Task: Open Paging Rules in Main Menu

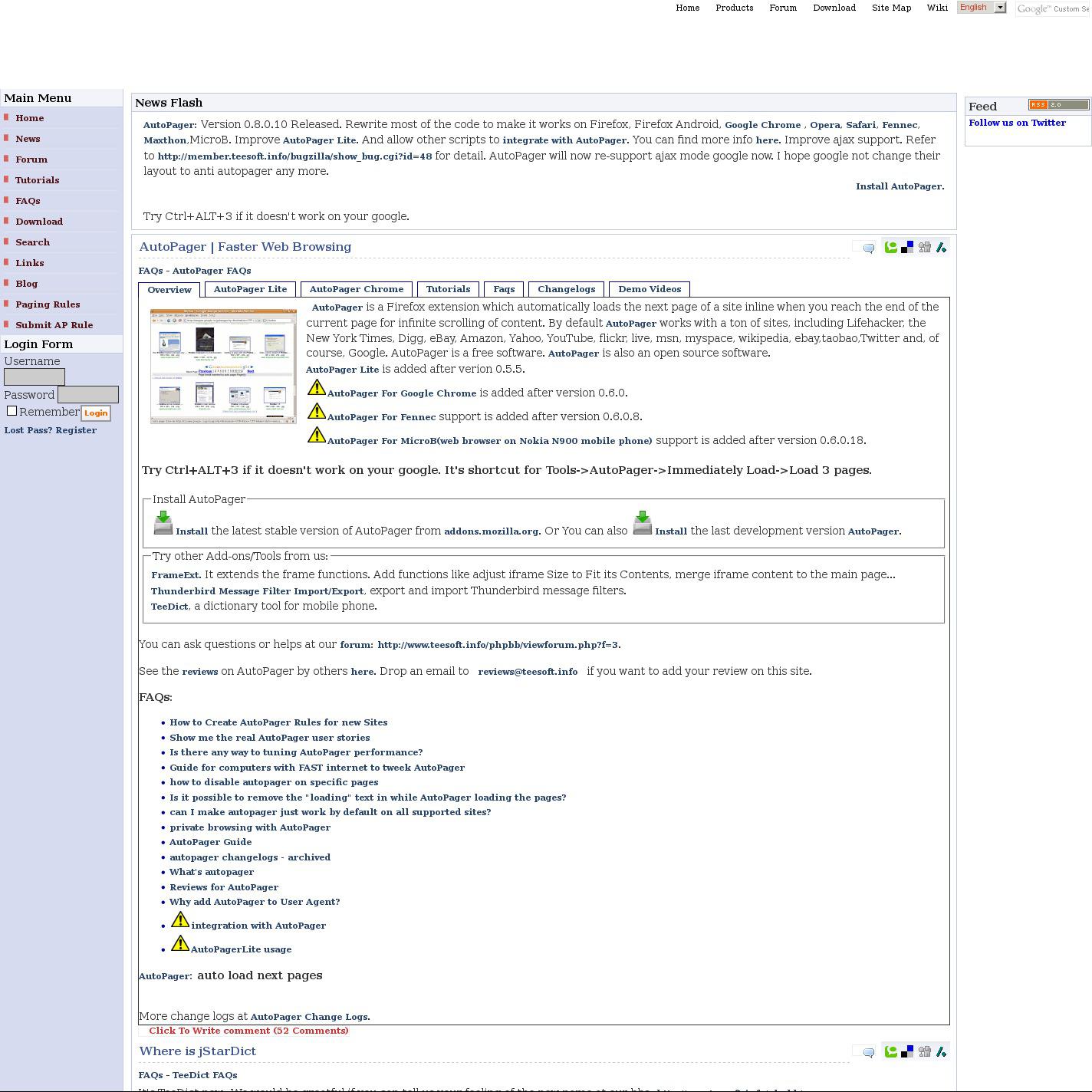Action: [x=48, y=304]
